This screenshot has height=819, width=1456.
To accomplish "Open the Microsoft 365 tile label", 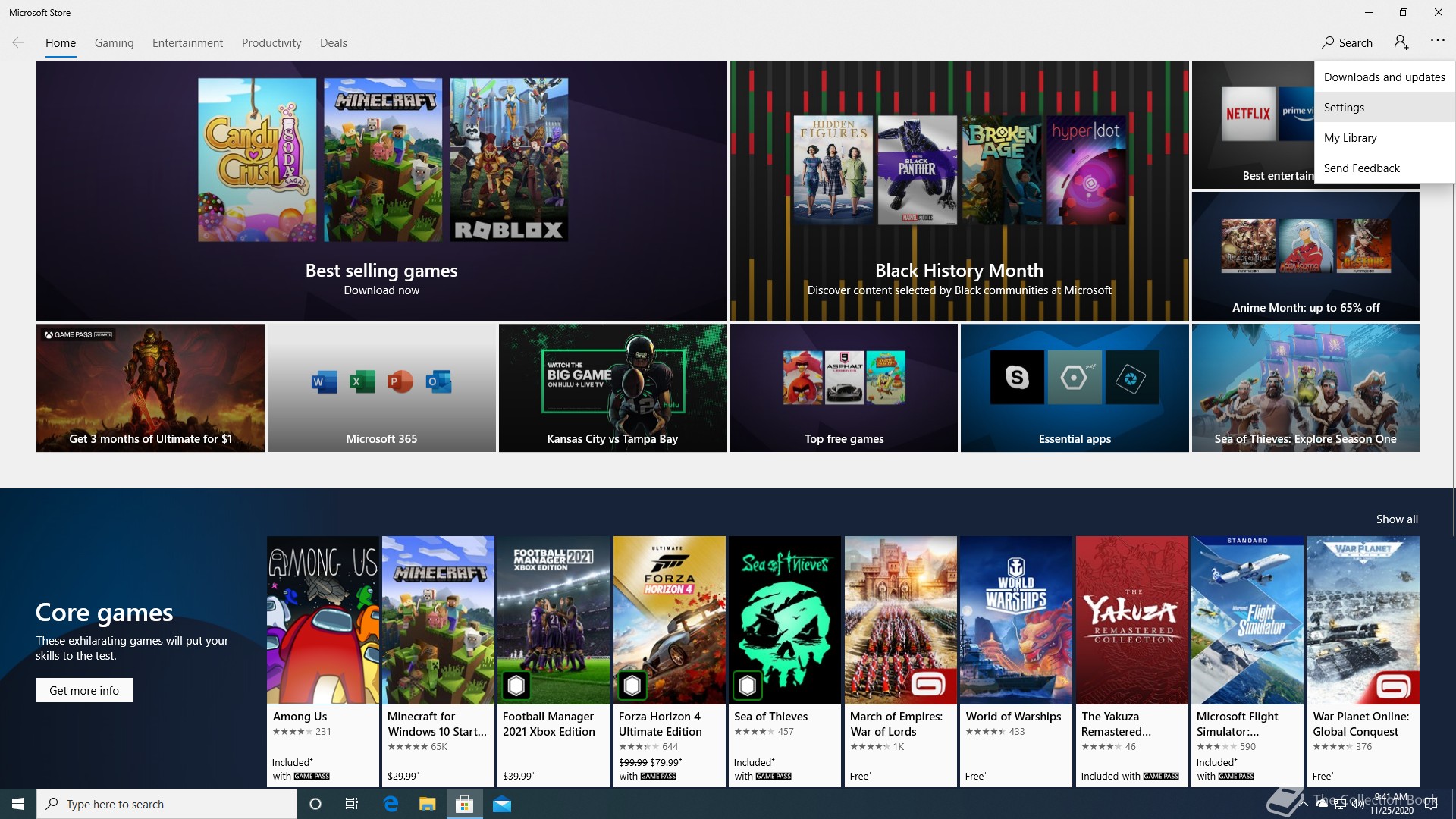I will [x=381, y=438].
